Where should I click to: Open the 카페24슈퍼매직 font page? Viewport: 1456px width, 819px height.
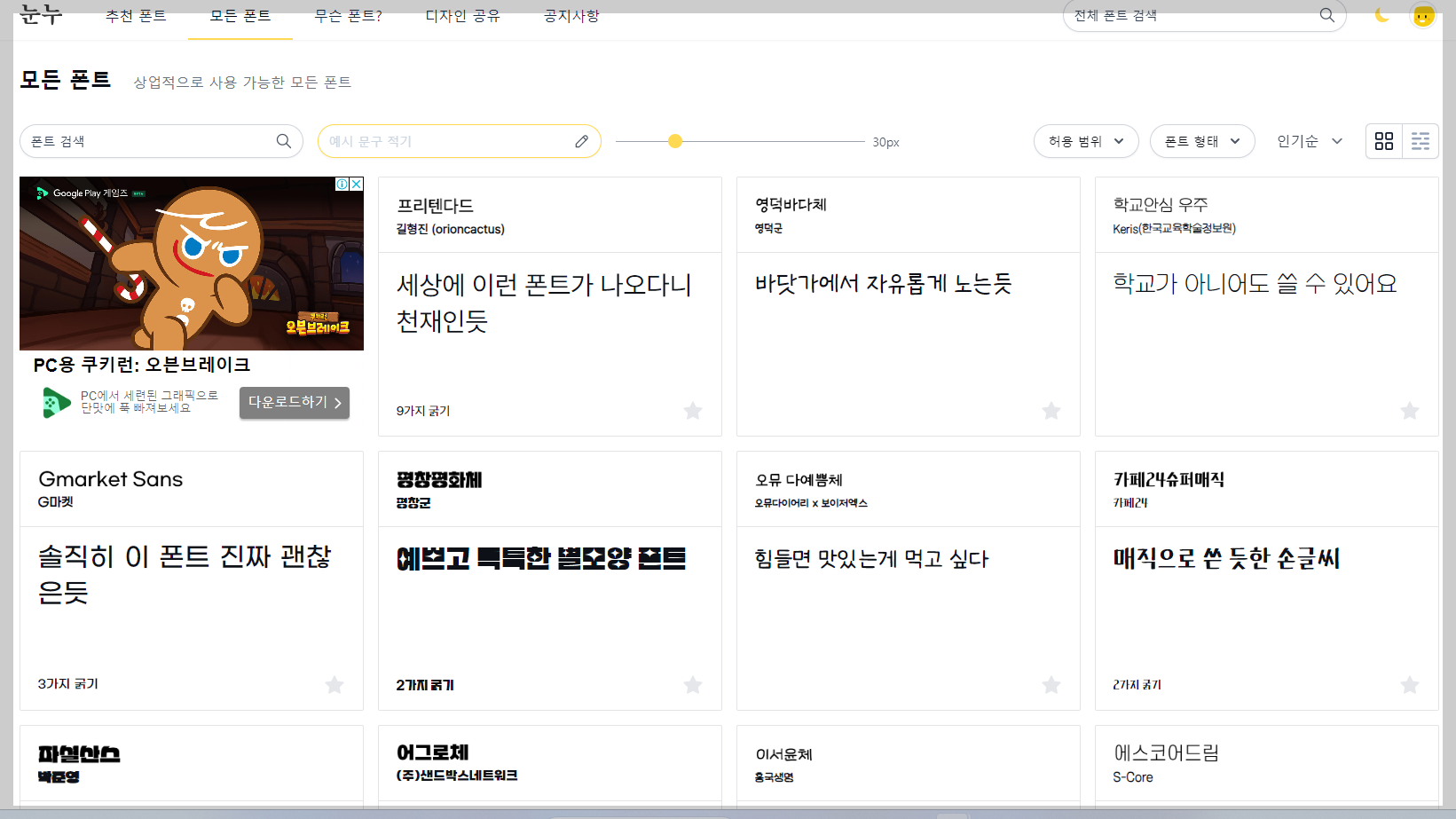coord(1169,479)
